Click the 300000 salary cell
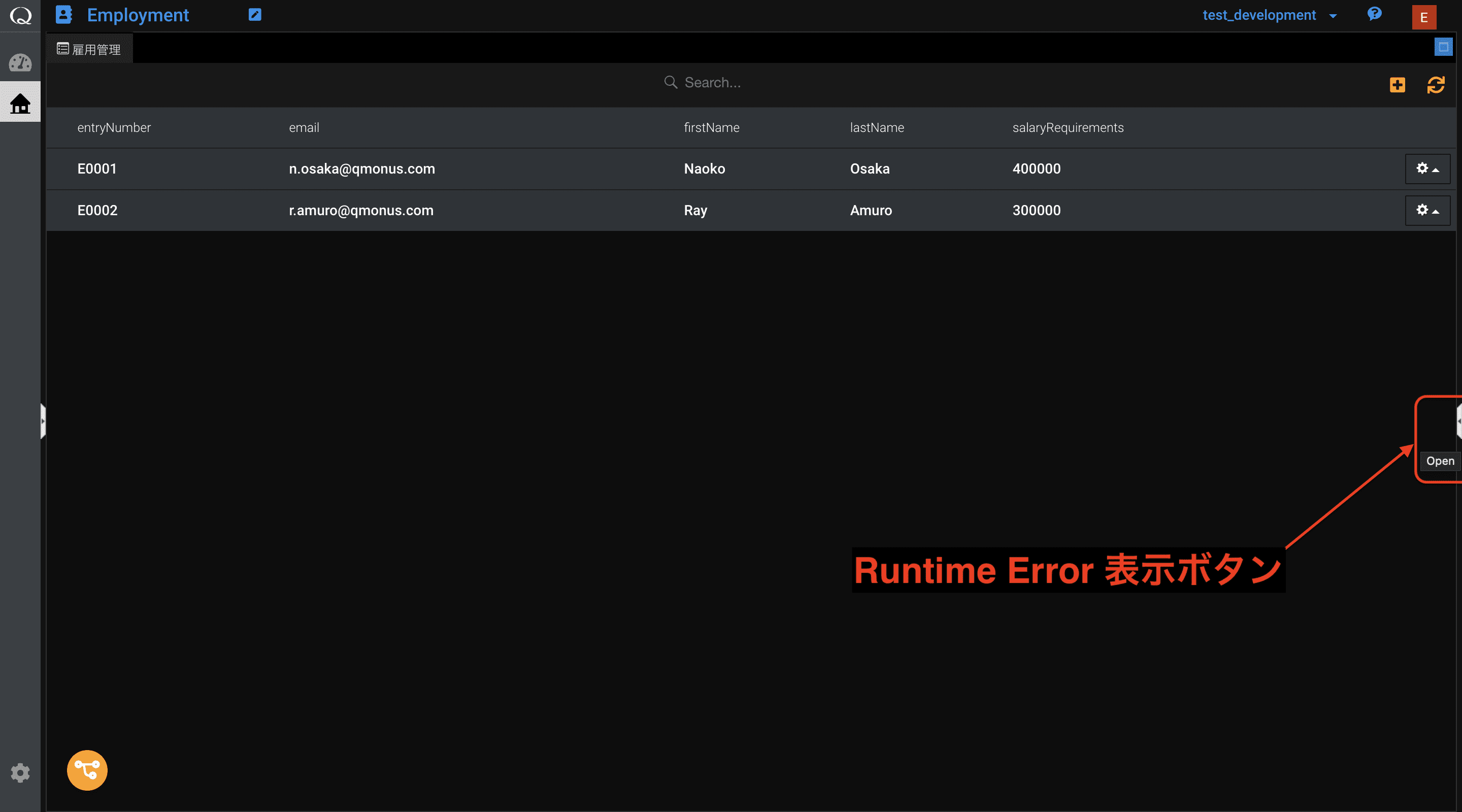 [x=1036, y=211]
